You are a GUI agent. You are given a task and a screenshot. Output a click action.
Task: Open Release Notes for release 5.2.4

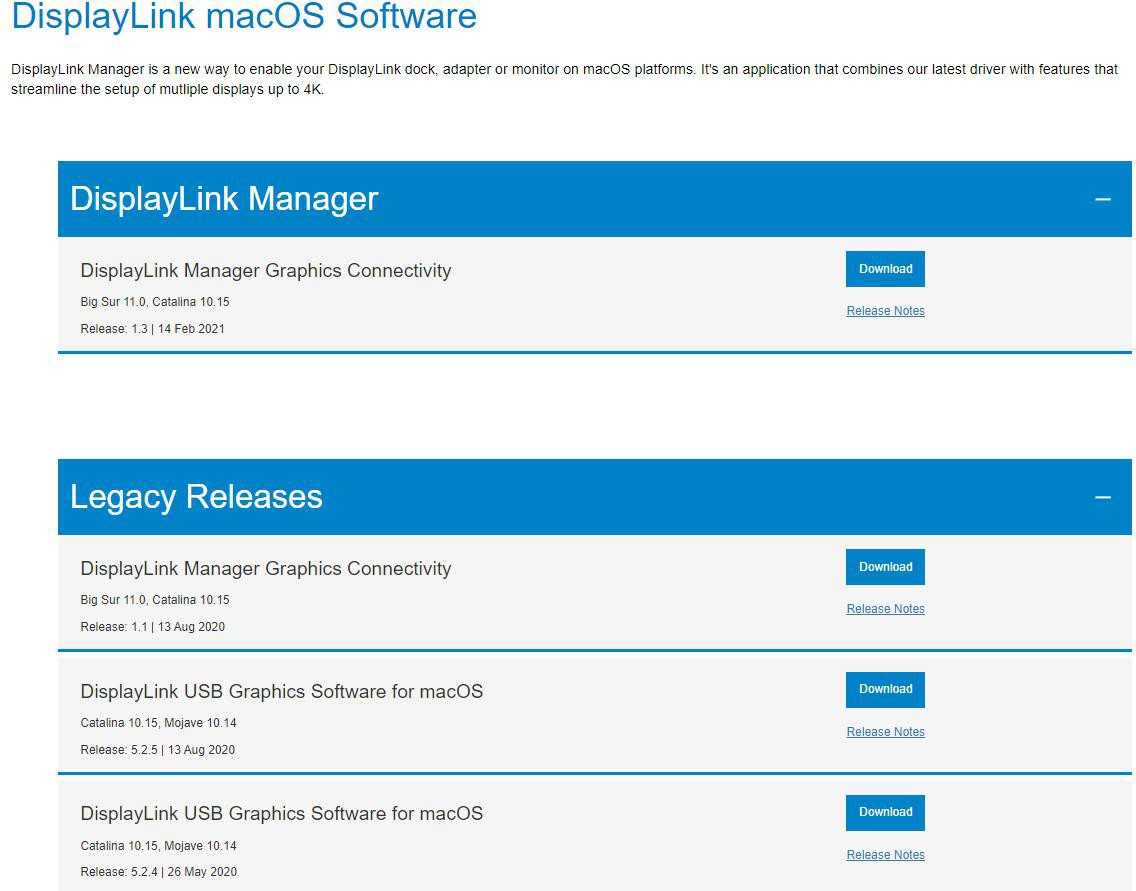tap(885, 855)
